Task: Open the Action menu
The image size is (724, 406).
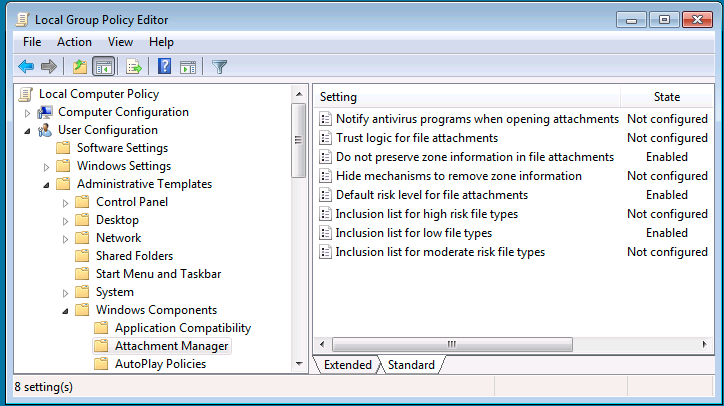Action: click(74, 42)
